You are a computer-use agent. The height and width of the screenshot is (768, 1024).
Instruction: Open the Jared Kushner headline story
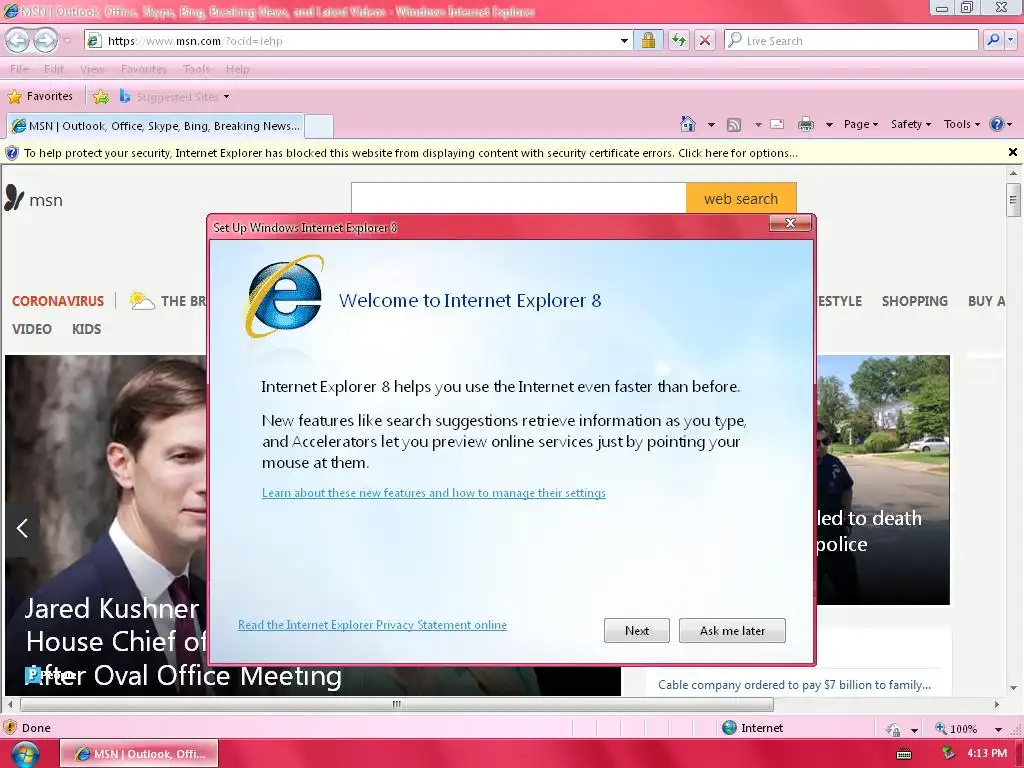[x=114, y=642]
